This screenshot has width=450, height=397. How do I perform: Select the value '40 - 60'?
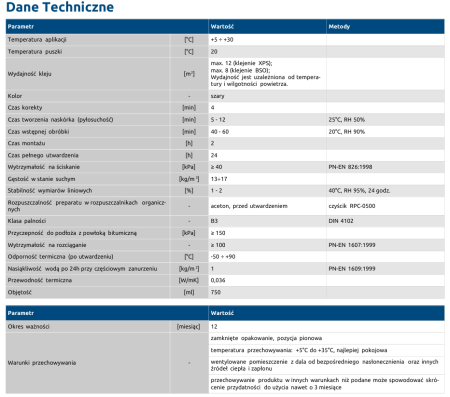[220, 132]
